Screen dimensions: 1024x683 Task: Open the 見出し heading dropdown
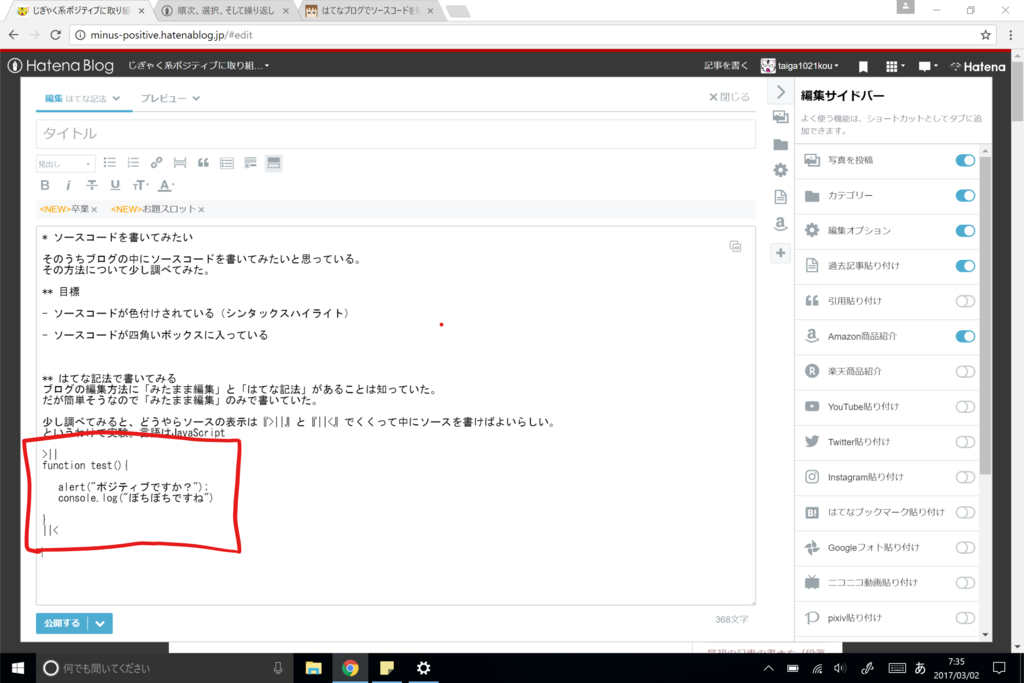point(64,162)
